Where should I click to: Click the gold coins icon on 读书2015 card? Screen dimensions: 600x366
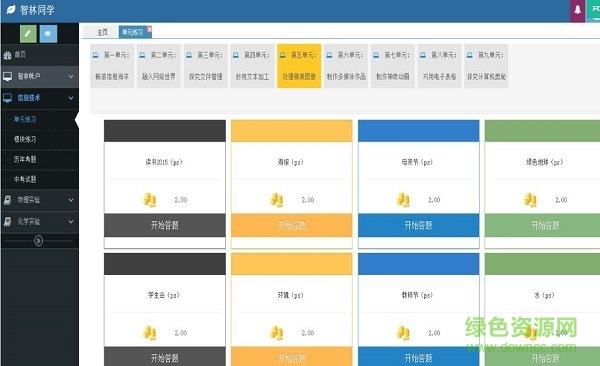click(x=150, y=200)
